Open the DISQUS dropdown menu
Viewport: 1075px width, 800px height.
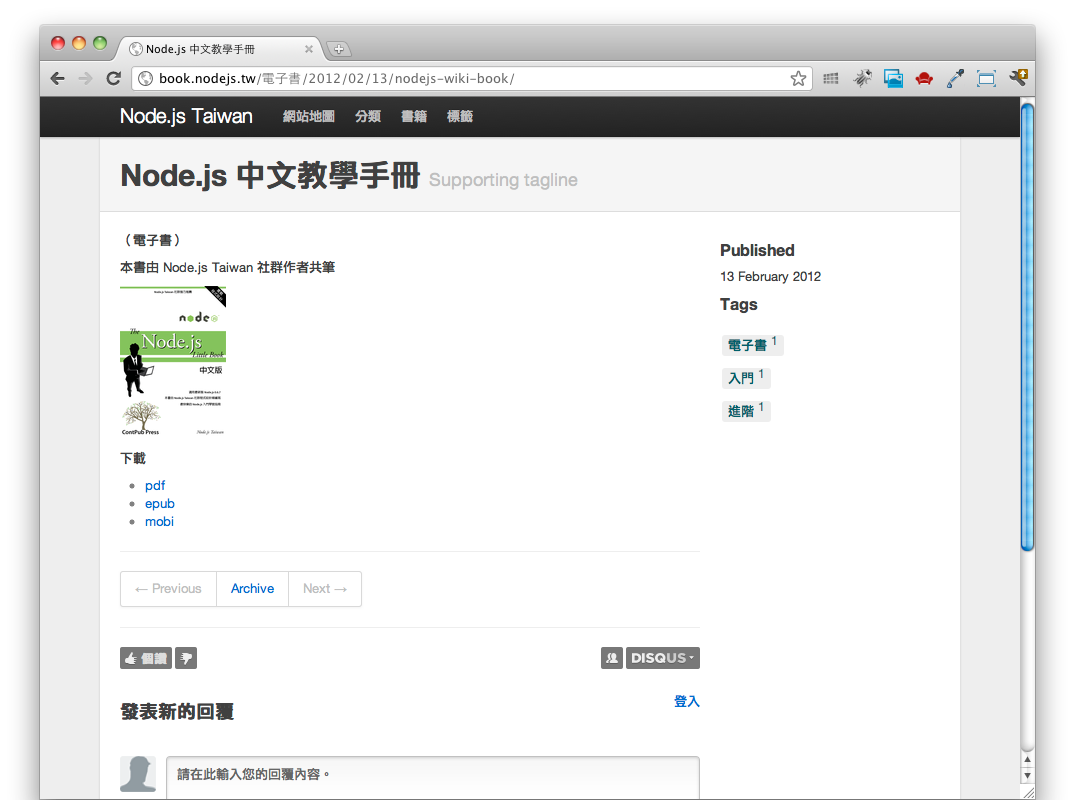coord(662,658)
